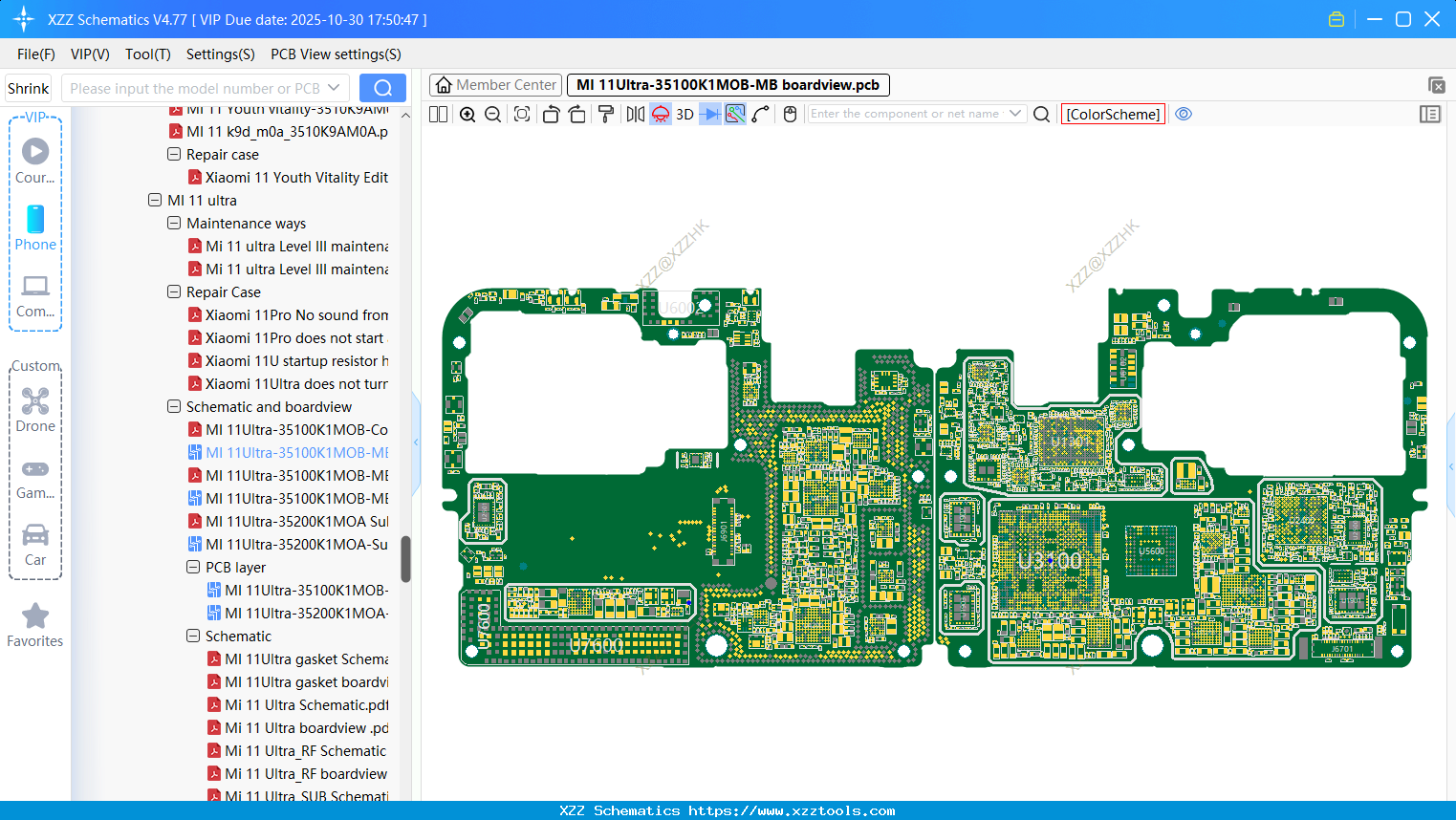
Task: Open the Settings(S) menu
Action: click(x=220, y=54)
